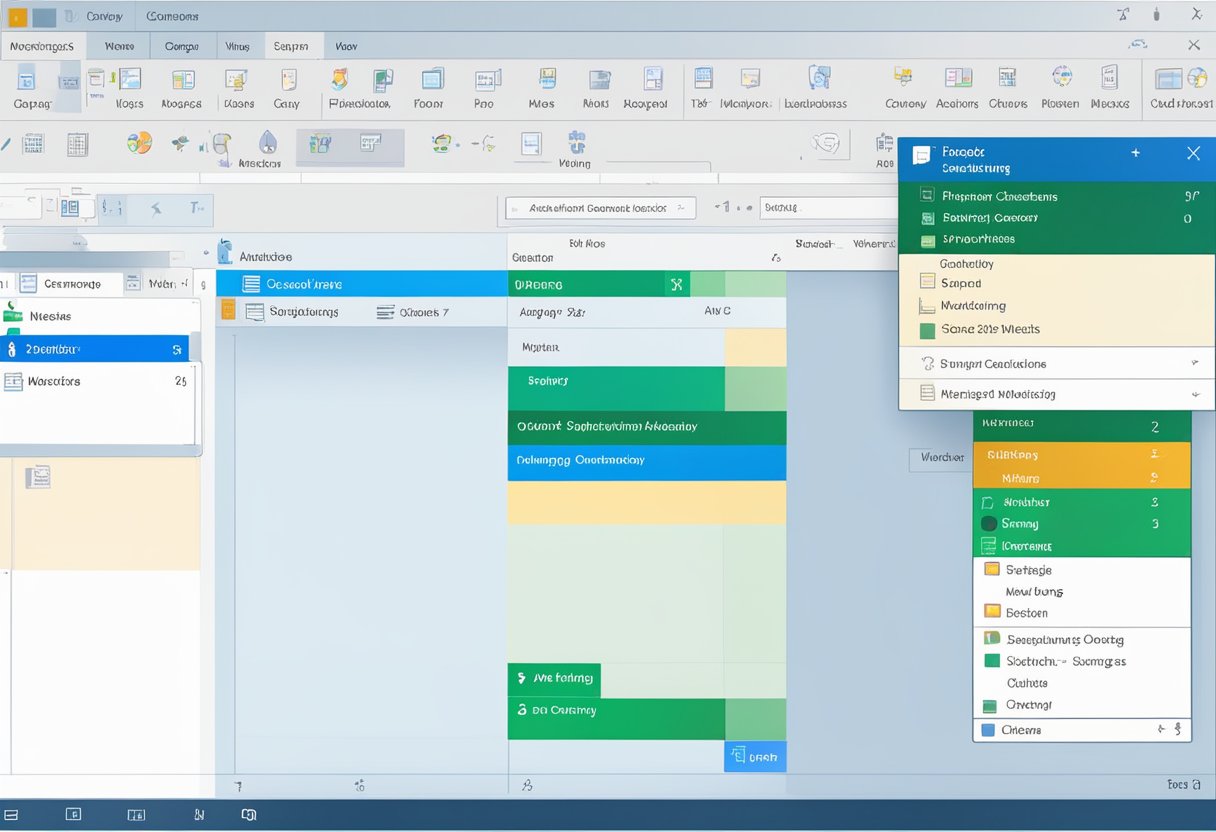Switch to the View ribbon tab
1216x832 pixels.
[x=345, y=46]
